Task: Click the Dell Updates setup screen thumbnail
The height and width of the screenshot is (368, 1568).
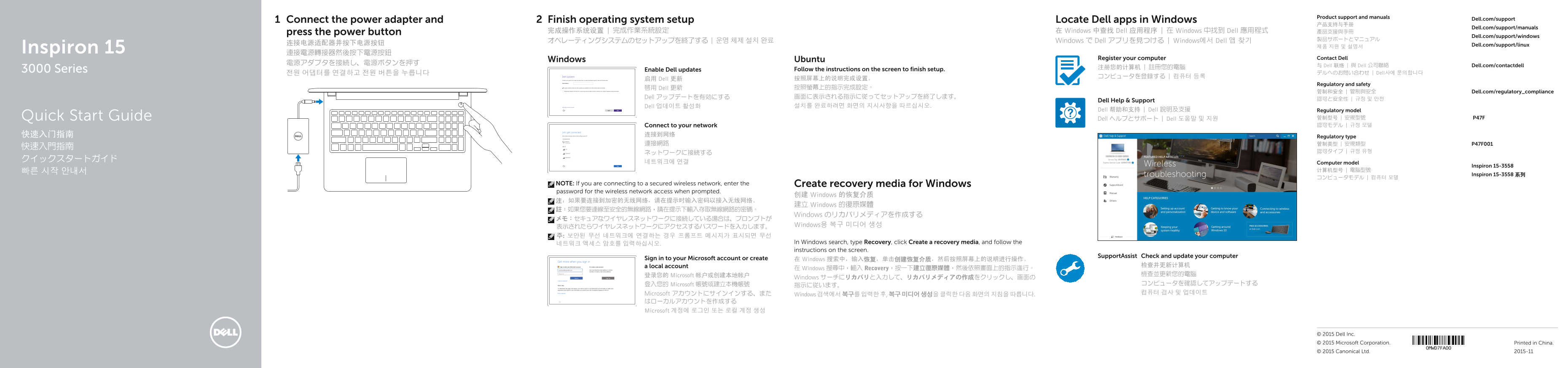Action: click(592, 93)
